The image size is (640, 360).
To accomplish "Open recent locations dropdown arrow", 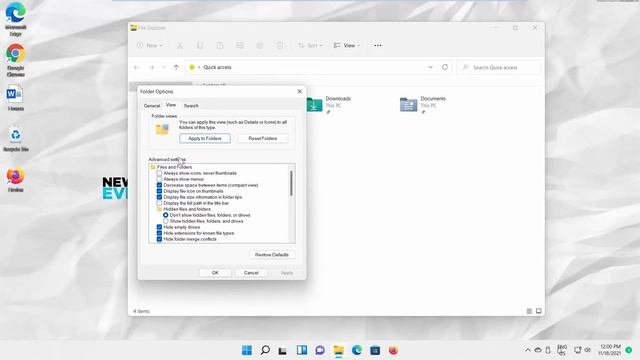I will coord(164,67).
